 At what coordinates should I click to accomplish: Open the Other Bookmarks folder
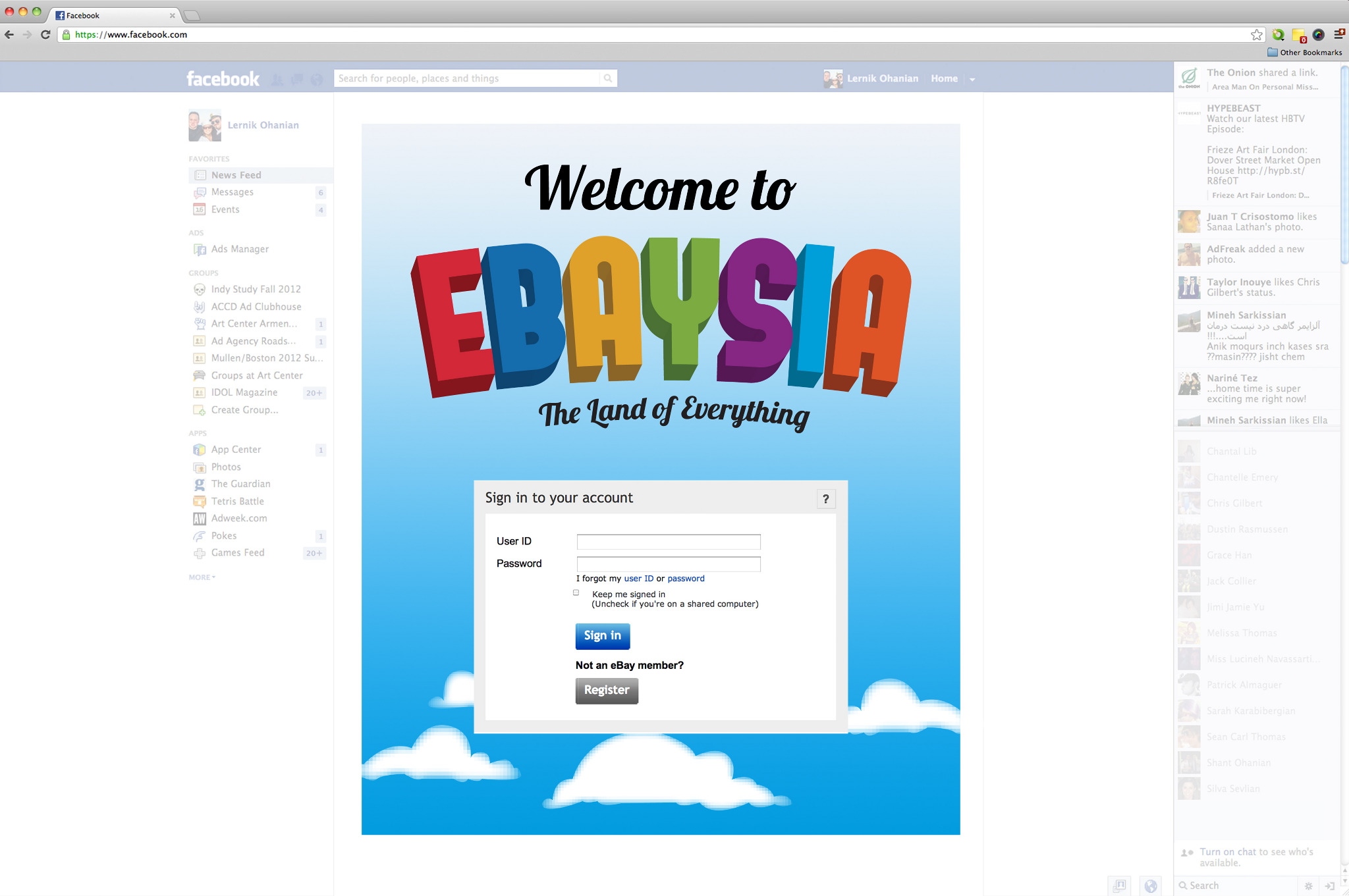(1304, 53)
